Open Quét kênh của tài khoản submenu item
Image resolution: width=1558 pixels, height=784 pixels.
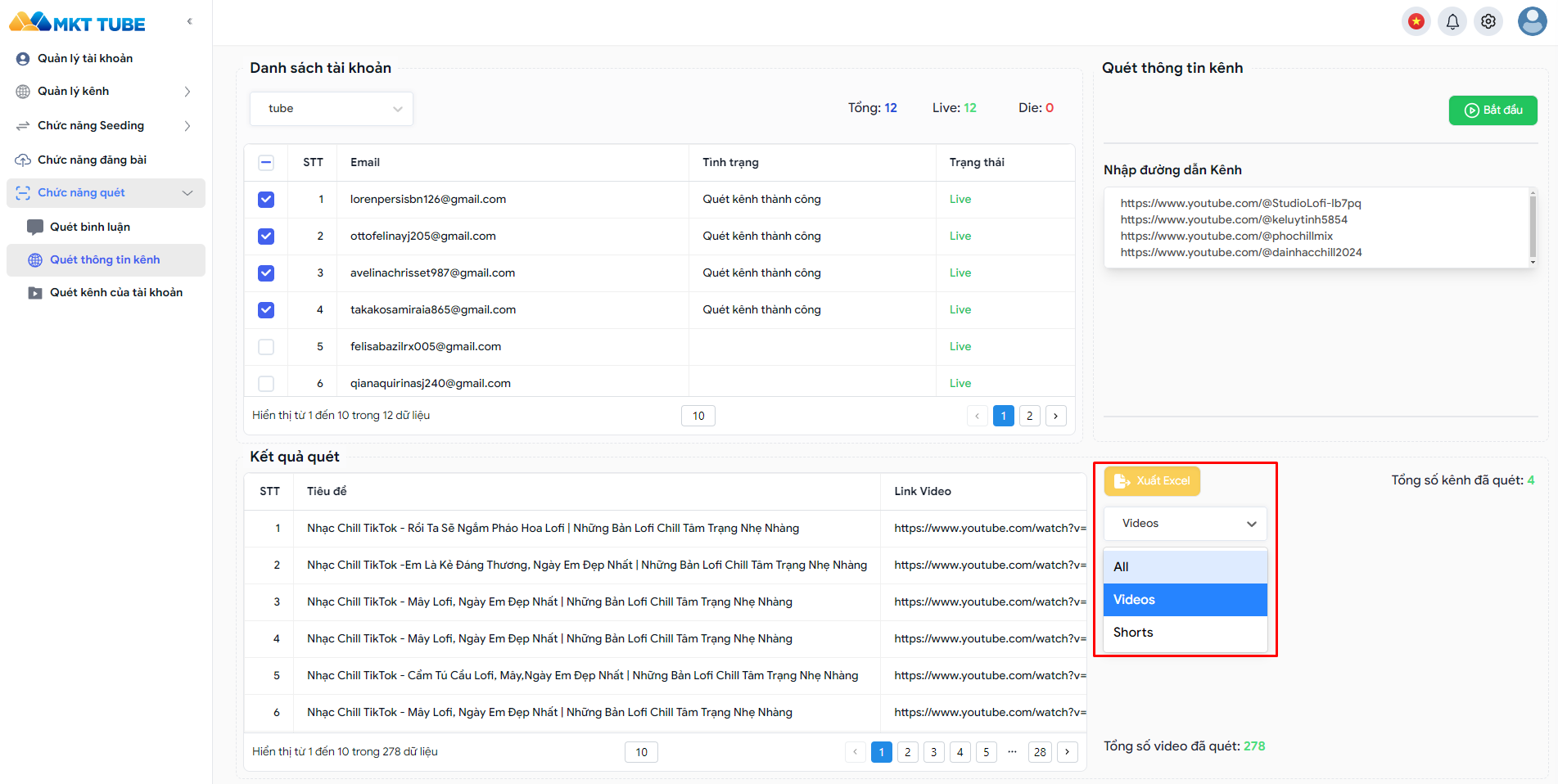click(x=106, y=293)
